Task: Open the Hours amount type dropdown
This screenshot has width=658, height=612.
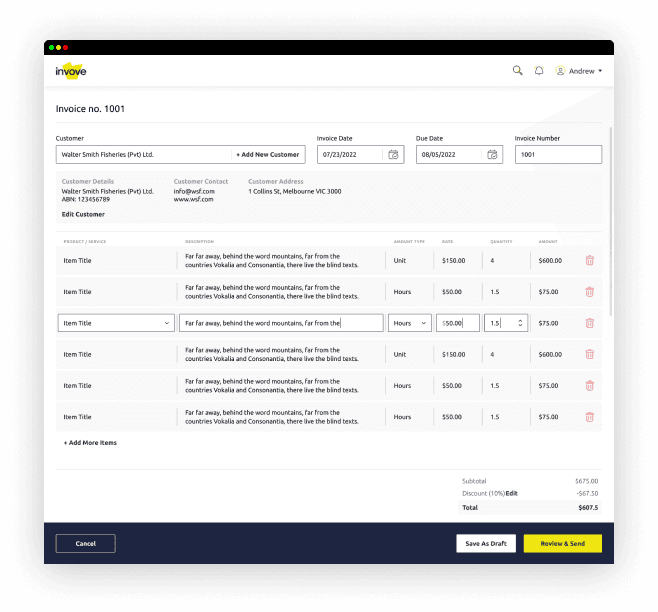Action: (410, 323)
